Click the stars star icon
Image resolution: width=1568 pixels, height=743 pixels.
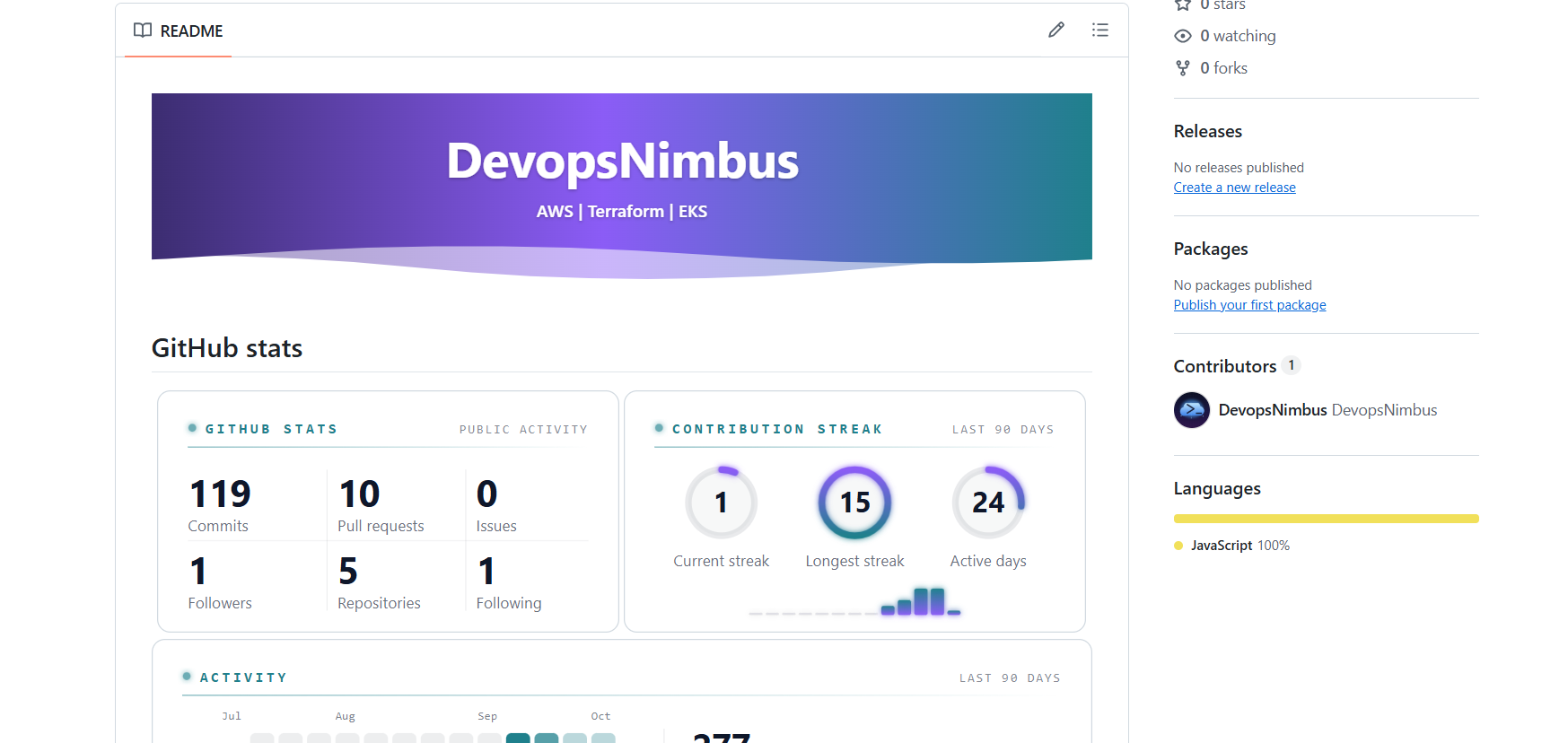click(1183, 4)
